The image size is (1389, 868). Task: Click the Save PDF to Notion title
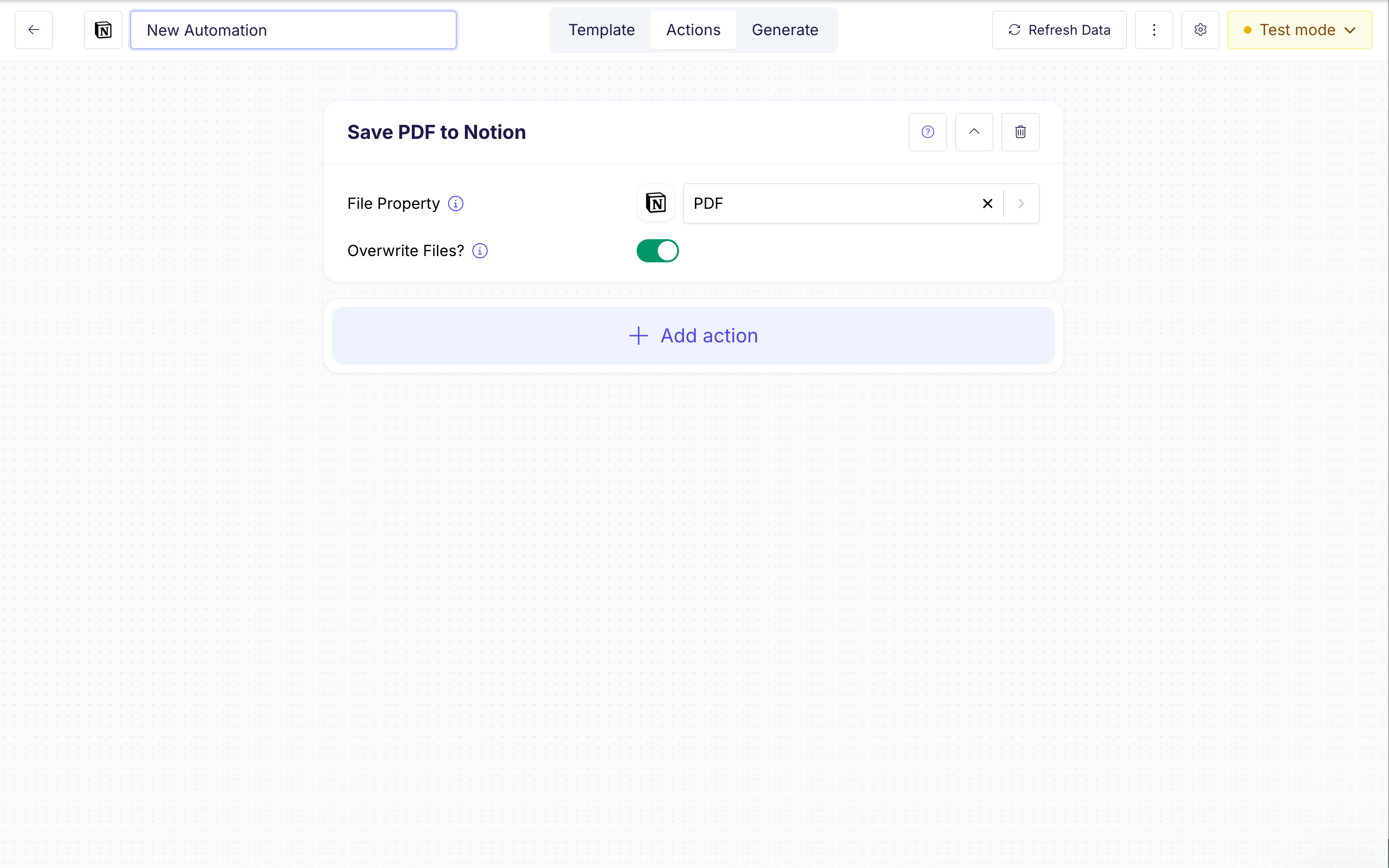tap(436, 132)
